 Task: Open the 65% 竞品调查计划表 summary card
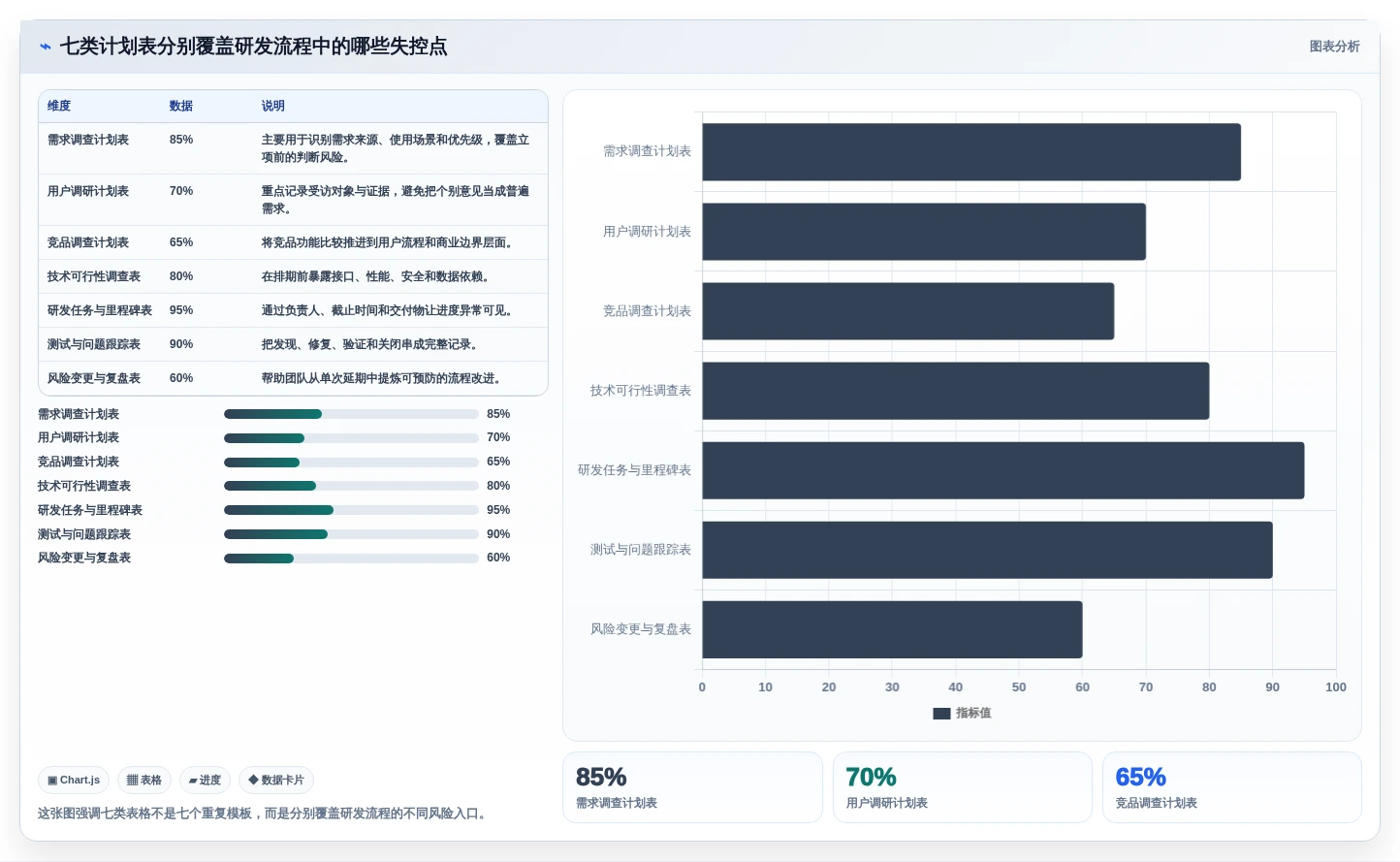coord(1232,787)
